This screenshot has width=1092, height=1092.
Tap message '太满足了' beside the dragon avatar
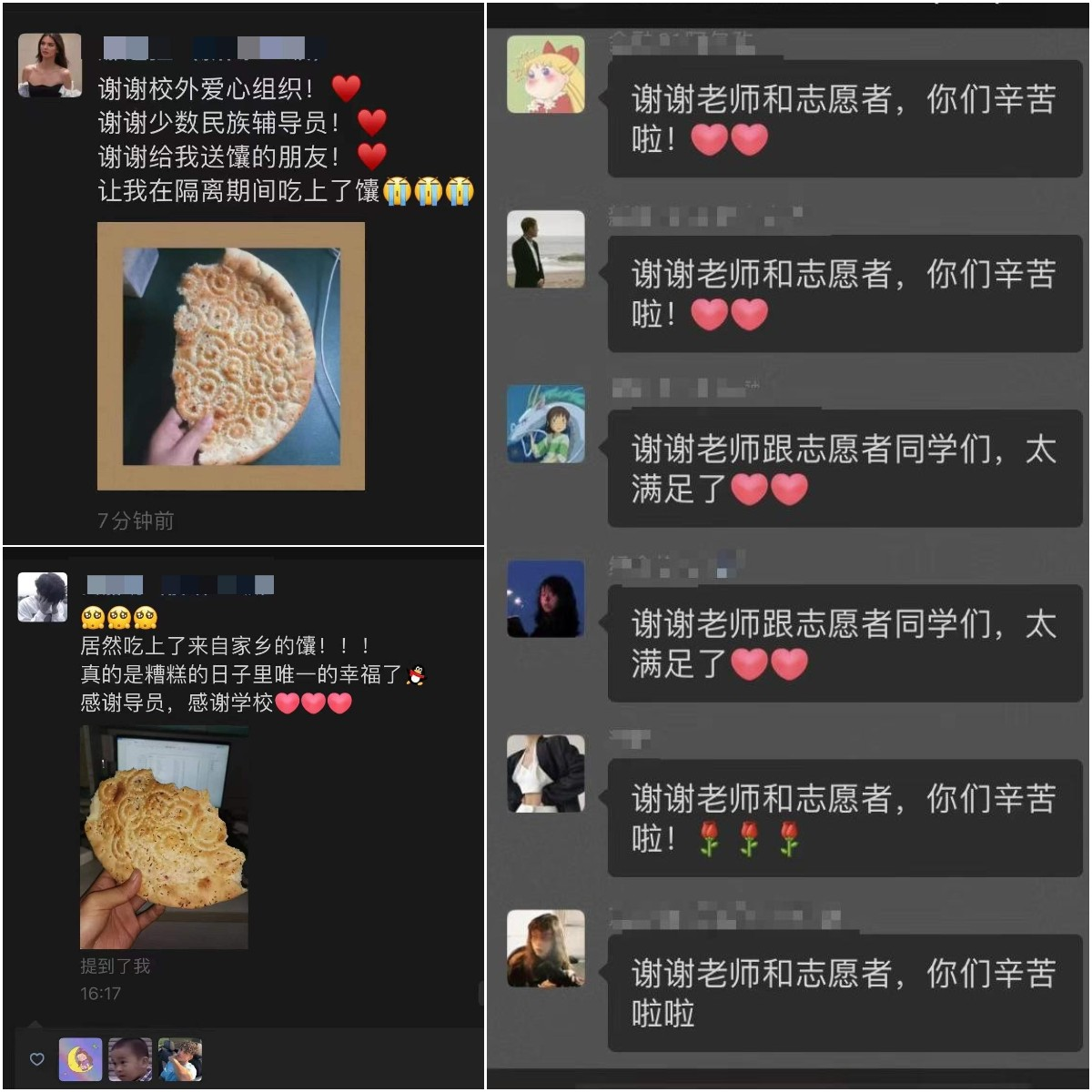[844, 469]
